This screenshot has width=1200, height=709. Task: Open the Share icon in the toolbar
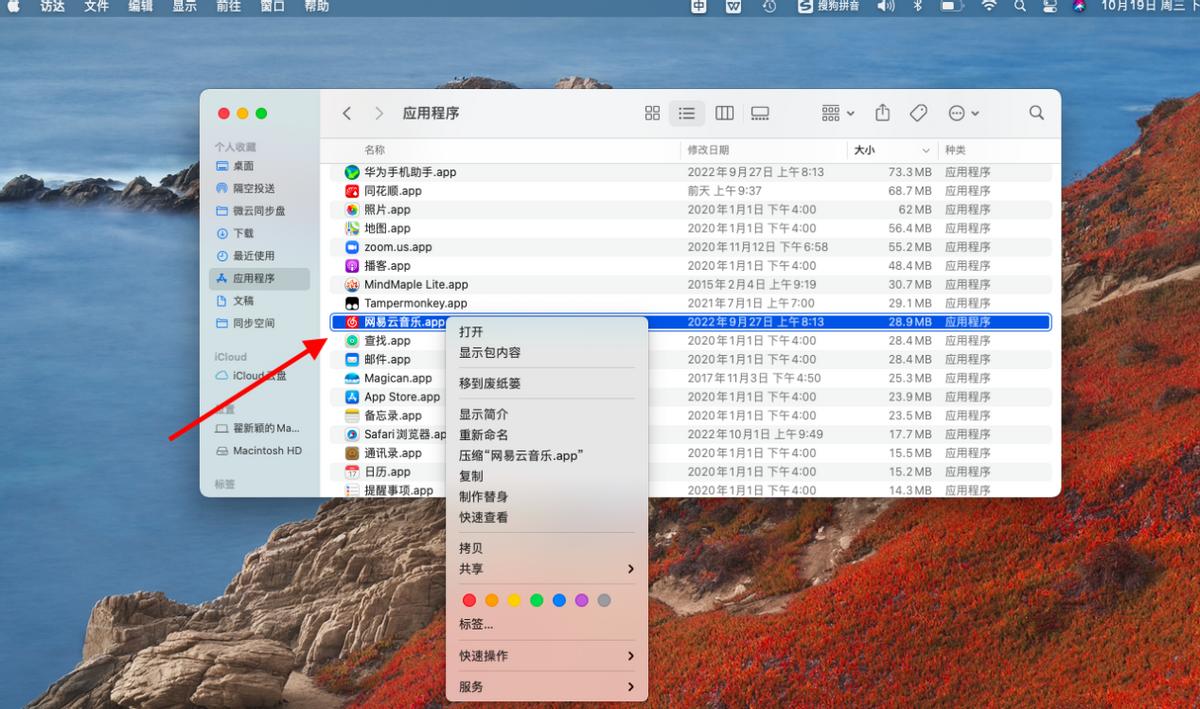[882, 113]
